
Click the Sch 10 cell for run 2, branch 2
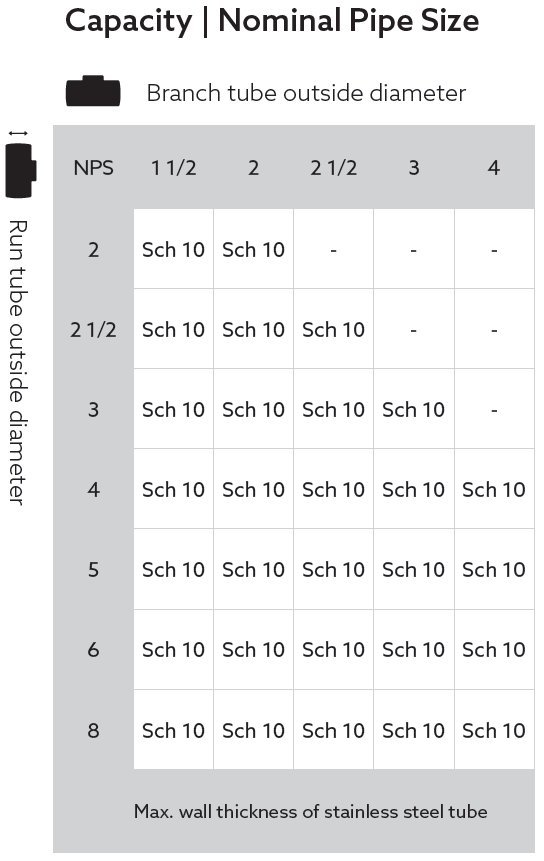tap(253, 249)
